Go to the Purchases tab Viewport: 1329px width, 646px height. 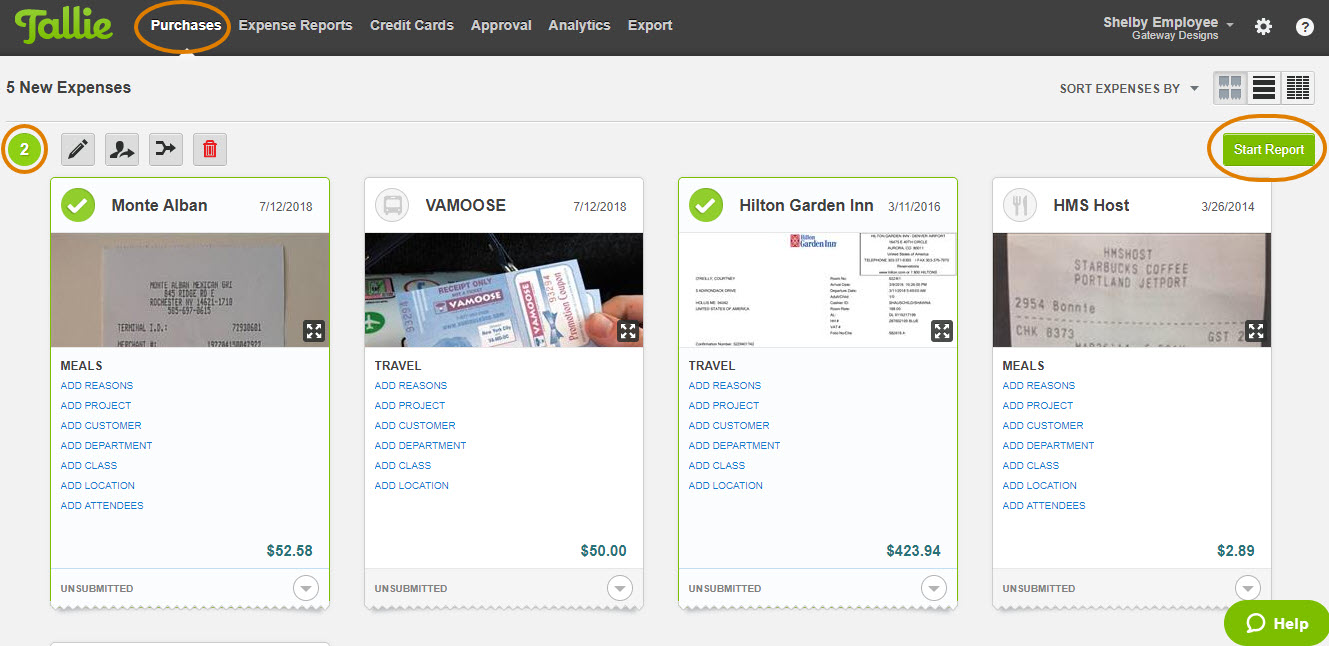tap(186, 25)
